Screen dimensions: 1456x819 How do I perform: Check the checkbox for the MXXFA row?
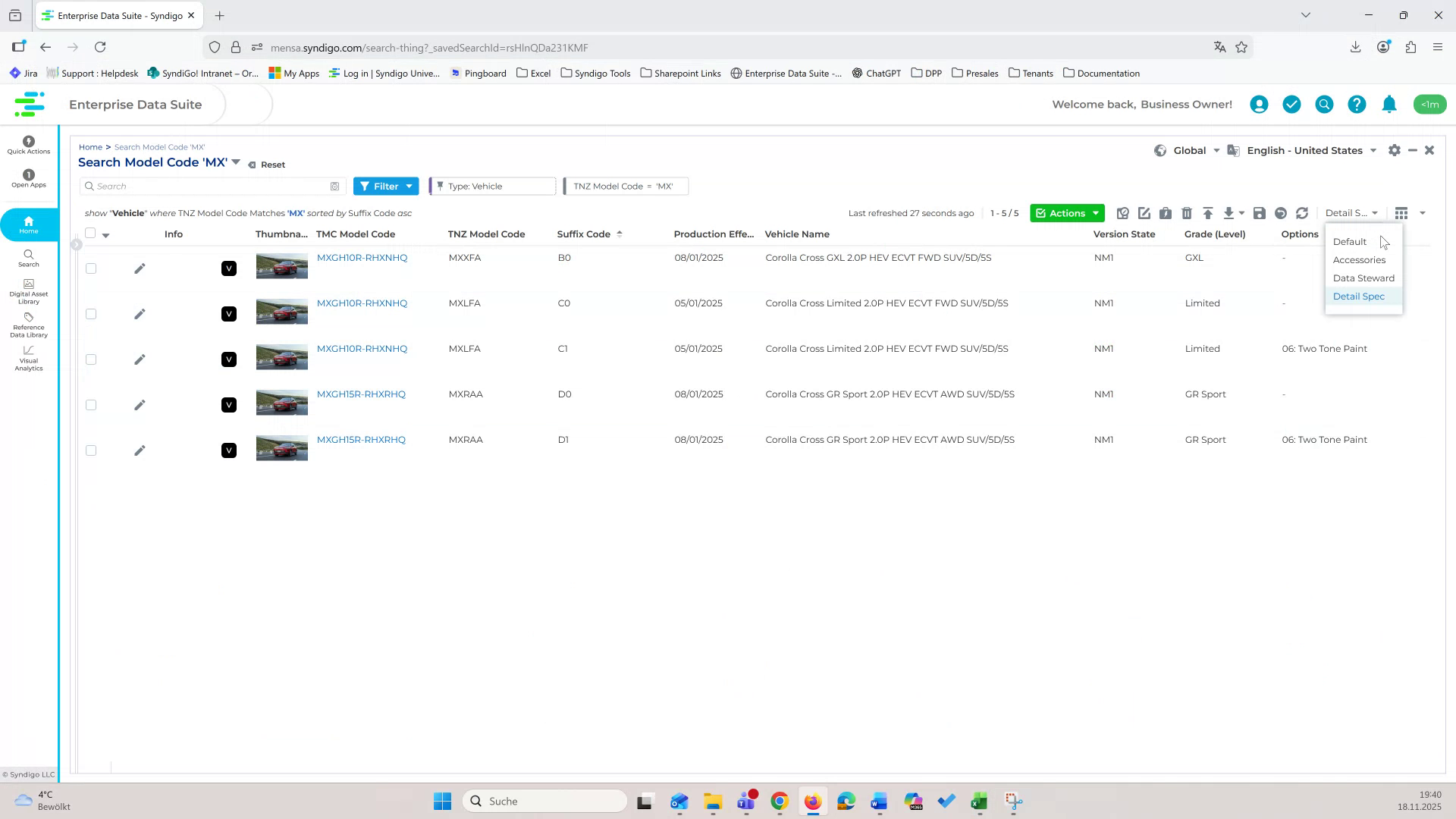91,268
